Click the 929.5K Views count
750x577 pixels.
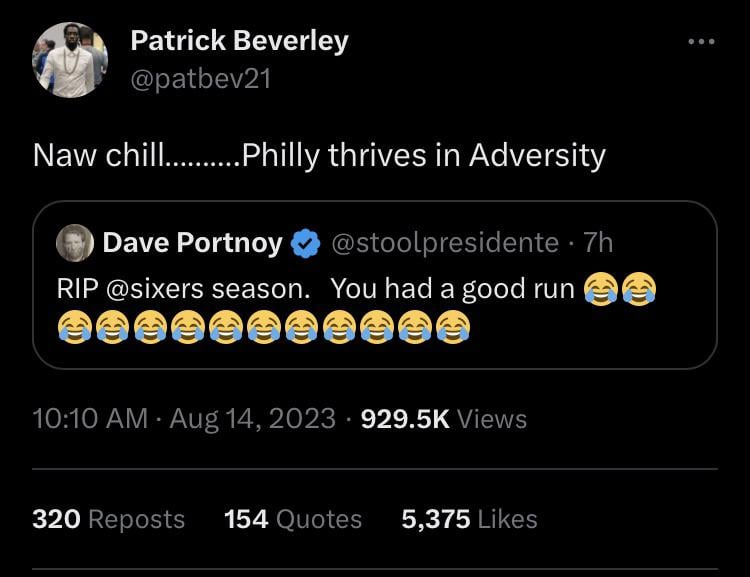click(x=442, y=418)
